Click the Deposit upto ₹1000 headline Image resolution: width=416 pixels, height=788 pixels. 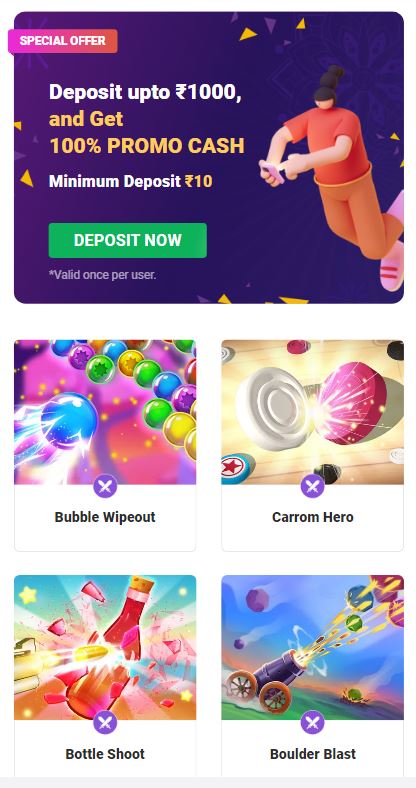(145, 92)
